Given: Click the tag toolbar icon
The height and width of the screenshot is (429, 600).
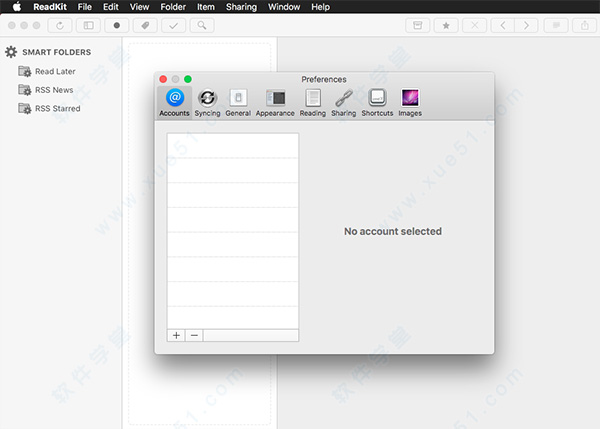Looking at the screenshot, I should coord(145,26).
